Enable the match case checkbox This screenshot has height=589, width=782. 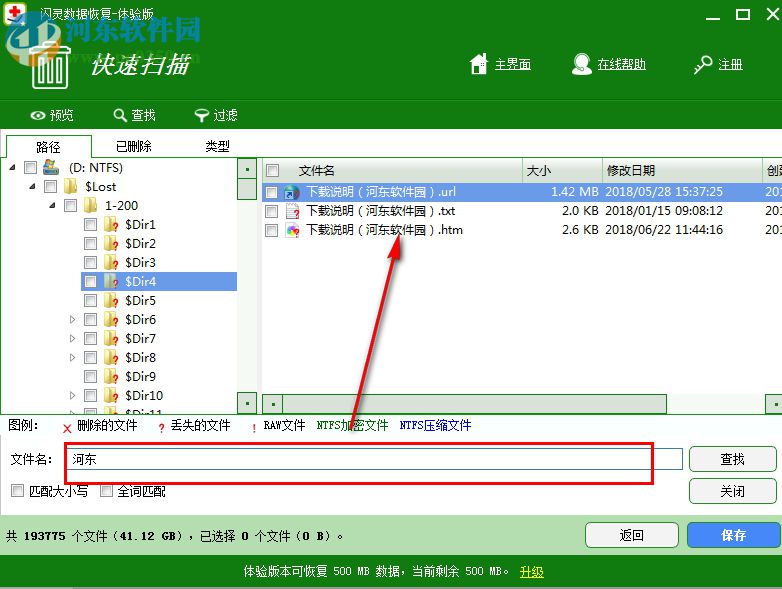(17, 491)
